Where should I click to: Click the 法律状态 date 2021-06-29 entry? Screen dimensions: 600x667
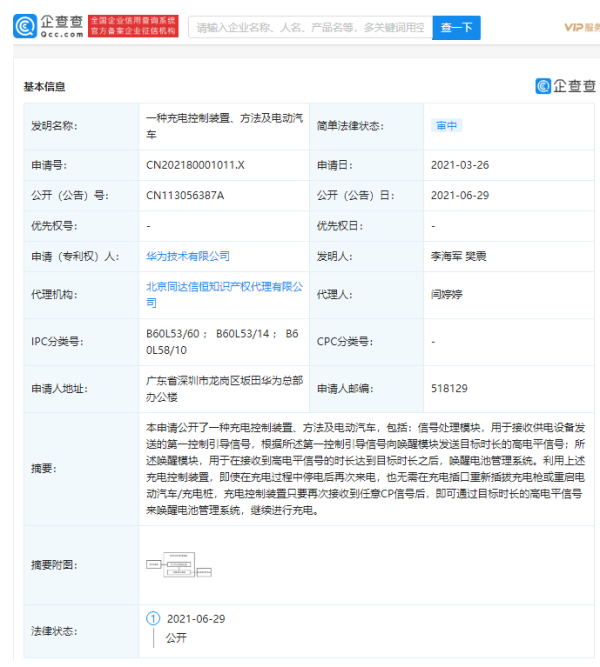tap(196, 619)
